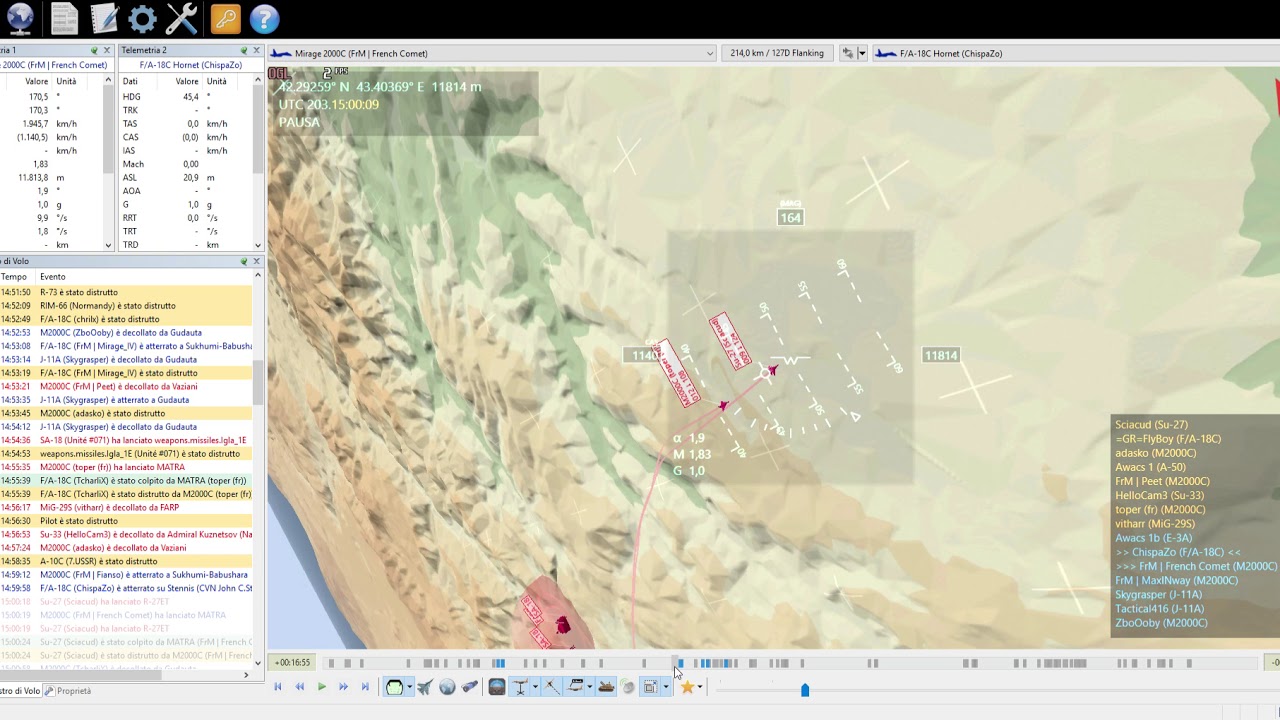Toggle pin on Telemetria 2 panel

(243, 50)
